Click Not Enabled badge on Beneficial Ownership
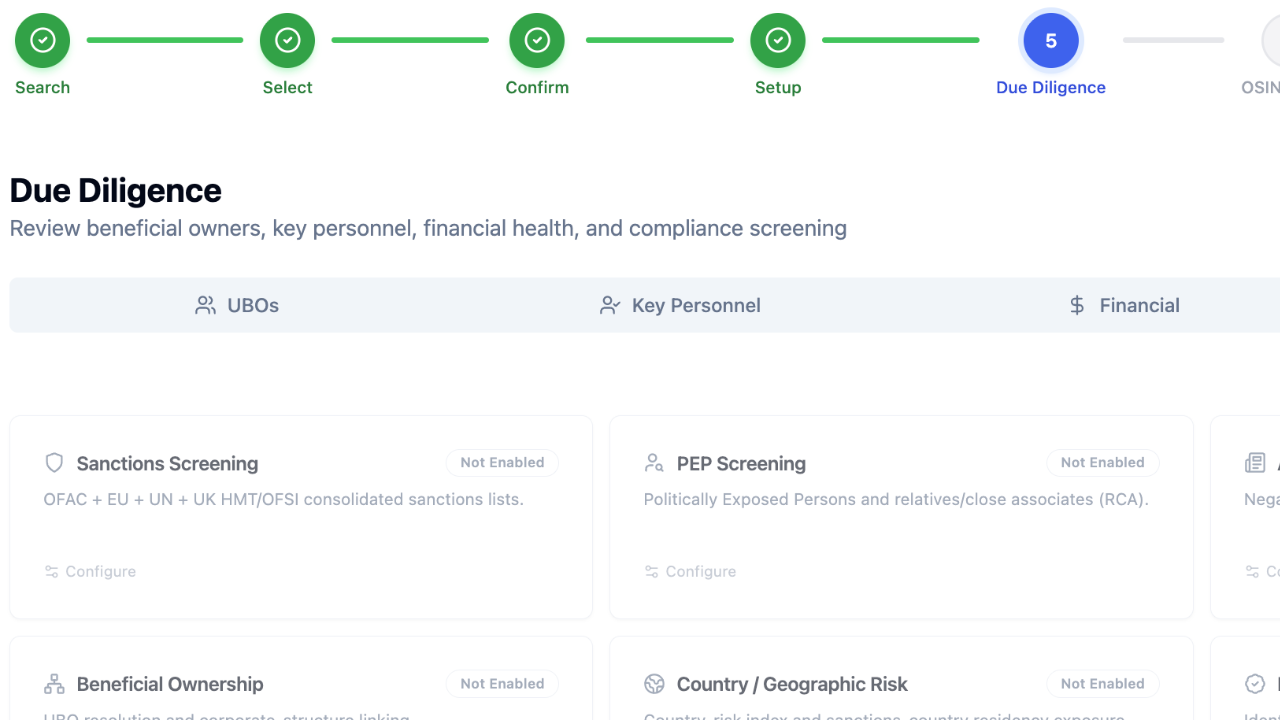Viewport: 1280px width, 720px height. coord(502,684)
